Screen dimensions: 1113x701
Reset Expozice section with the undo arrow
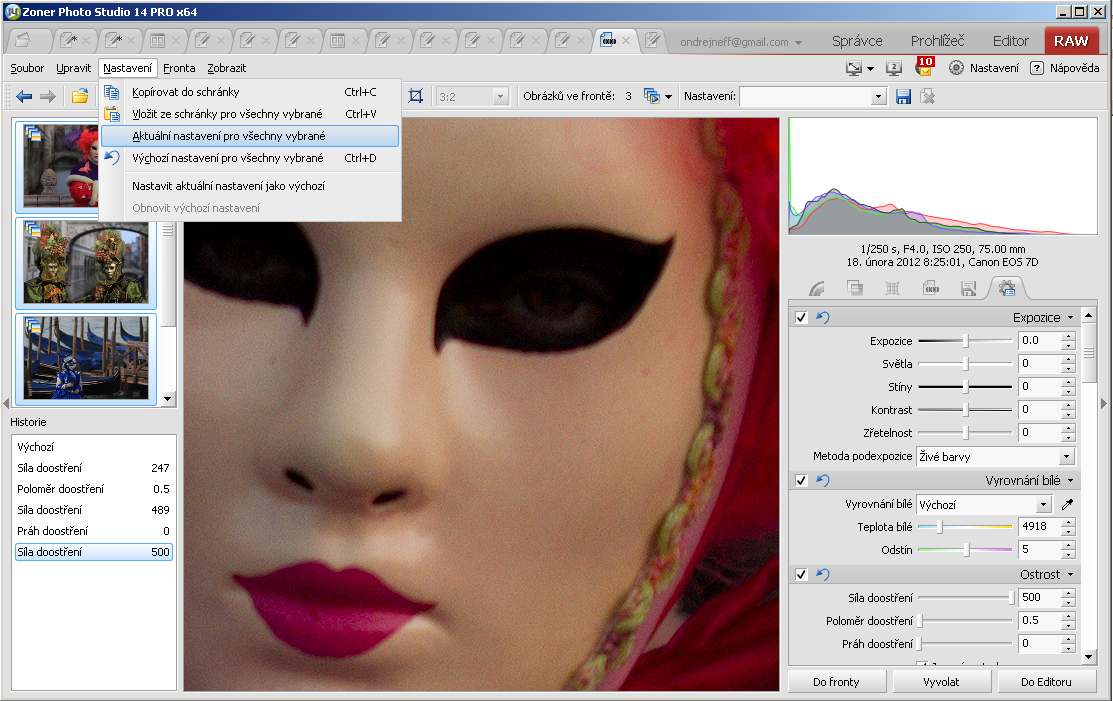[822, 317]
